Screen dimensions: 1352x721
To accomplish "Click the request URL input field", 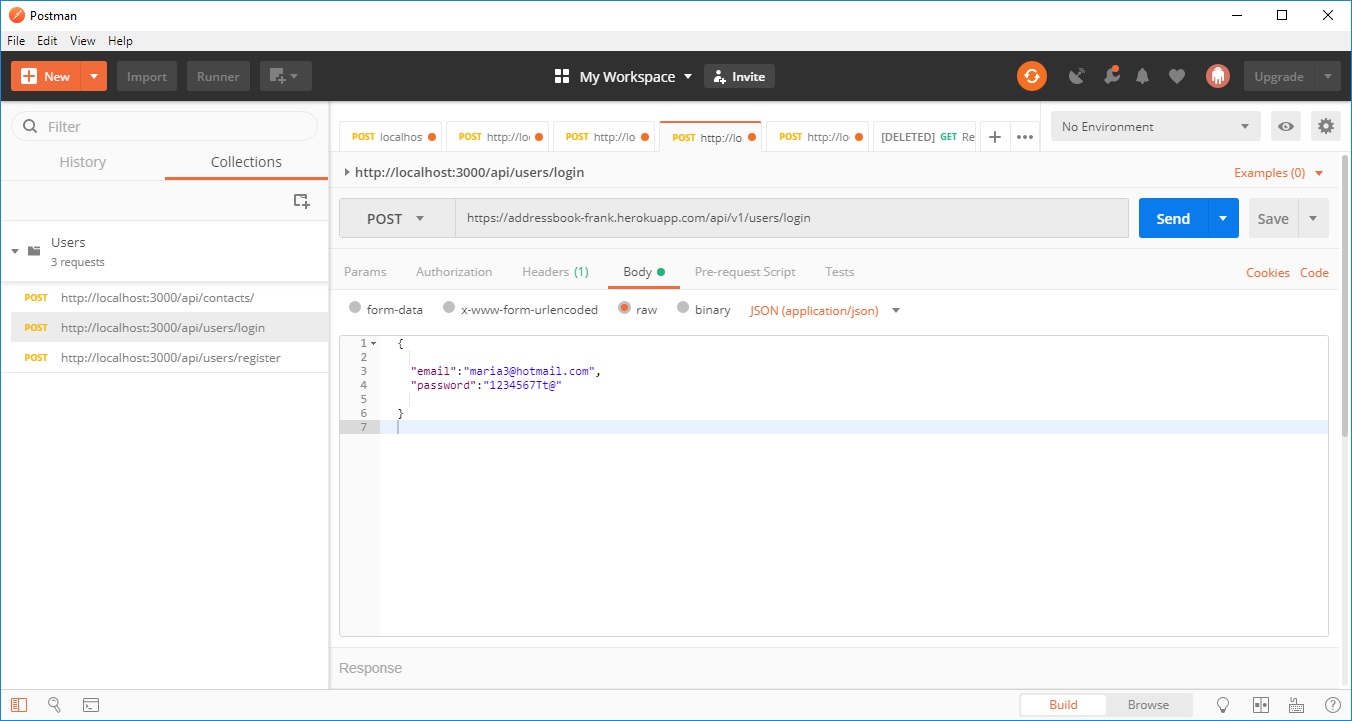I will coord(792,218).
